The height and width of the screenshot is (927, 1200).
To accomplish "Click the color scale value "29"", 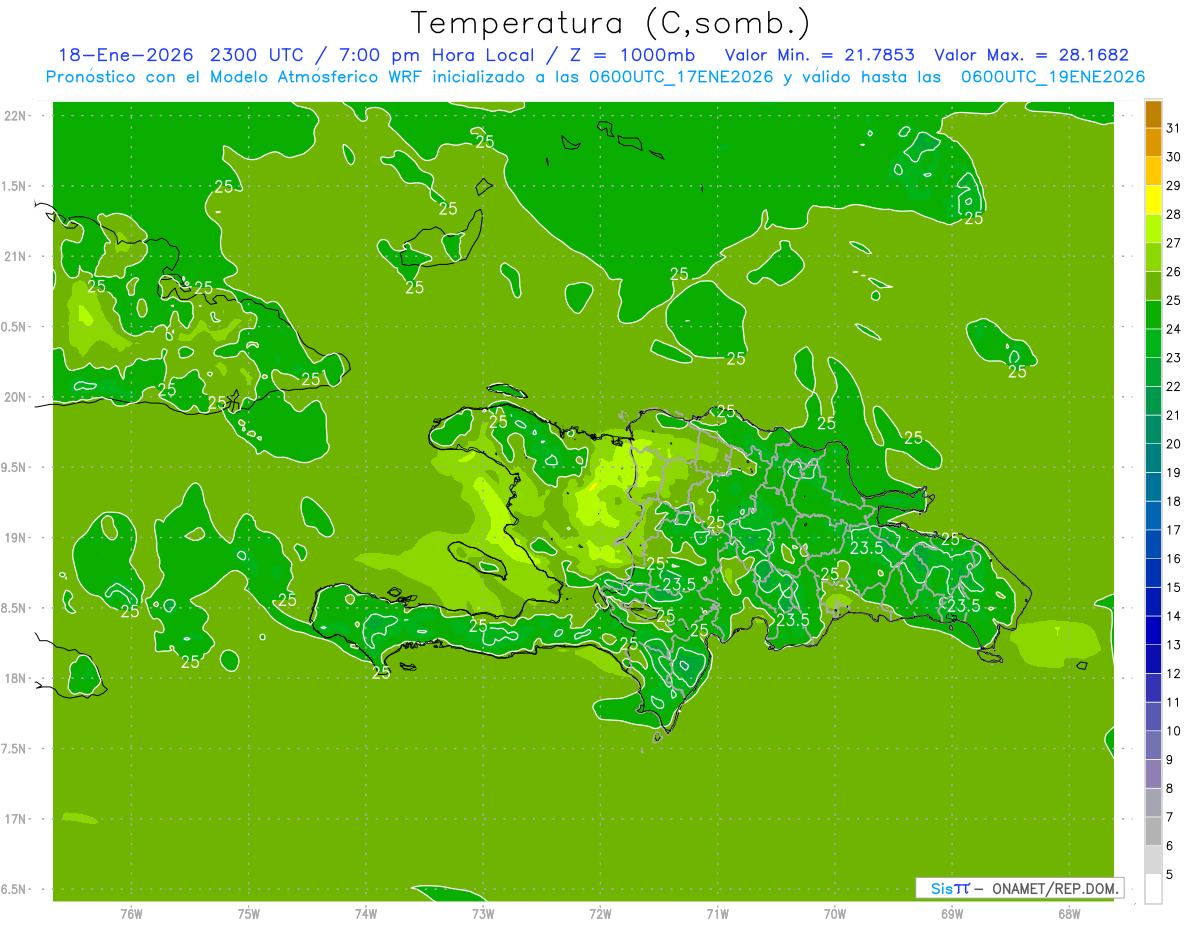I will pos(1174,186).
